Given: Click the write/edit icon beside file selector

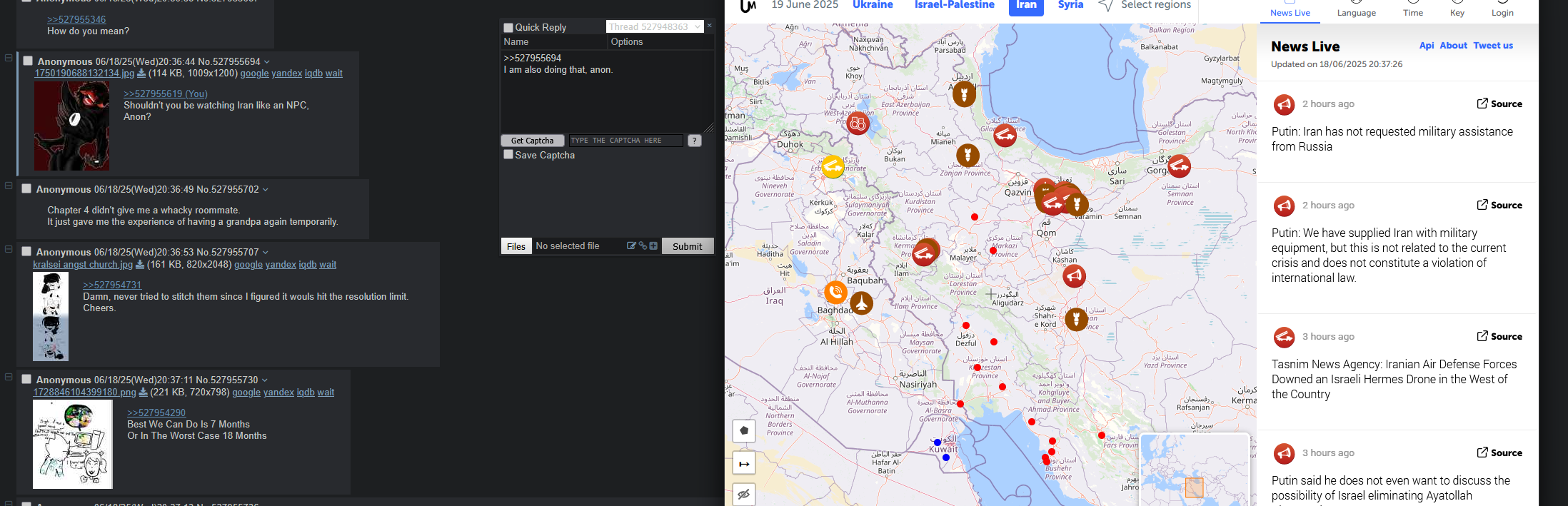Looking at the screenshot, I should pos(631,246).
